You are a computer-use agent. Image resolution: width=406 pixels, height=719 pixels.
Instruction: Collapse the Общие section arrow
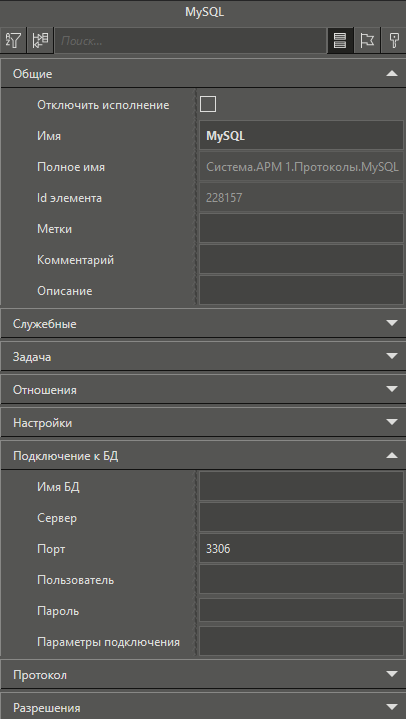391,73
